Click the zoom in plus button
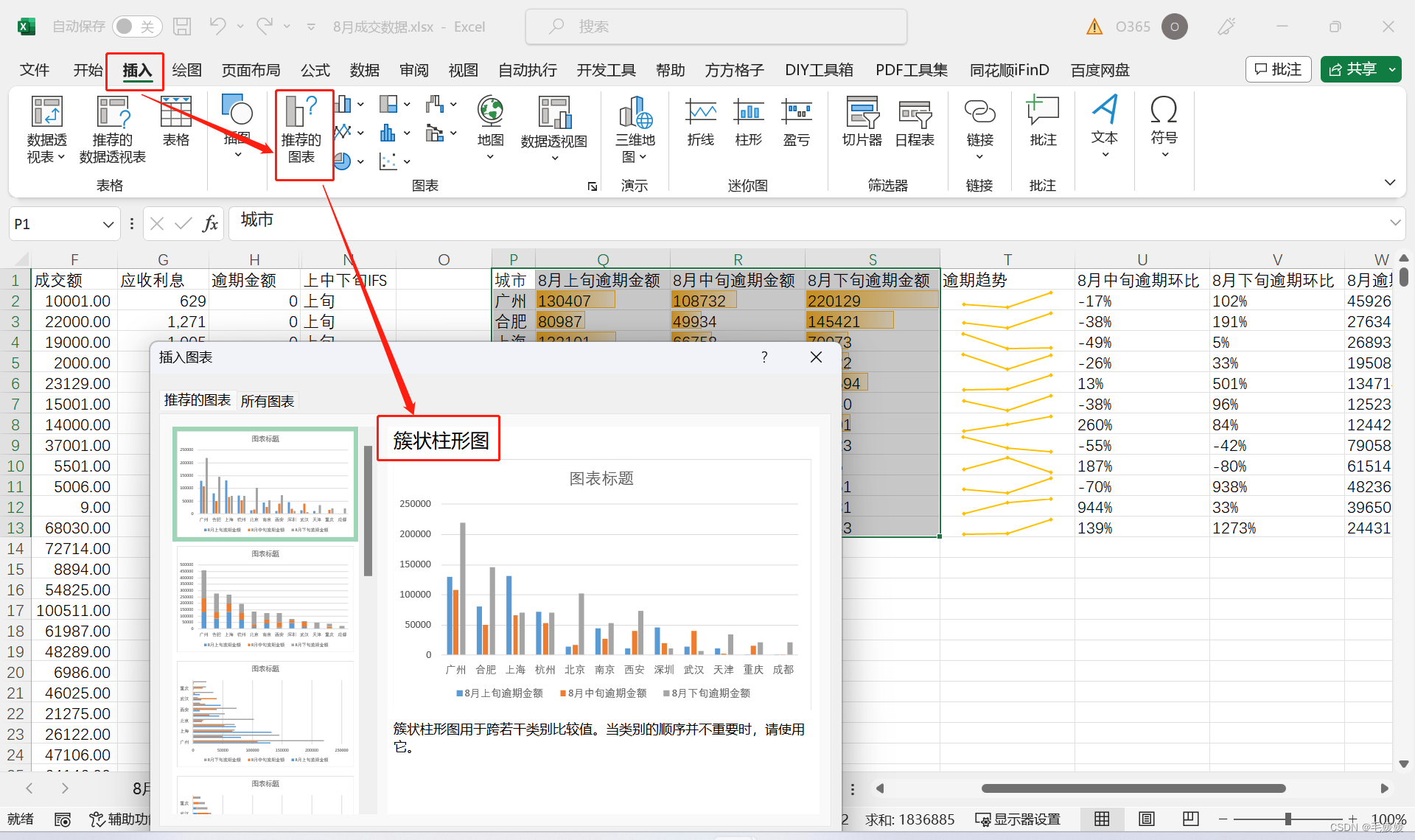The height and width of the screenshot is (840, 1415). pyautogui.click(x=1352, y=819)
